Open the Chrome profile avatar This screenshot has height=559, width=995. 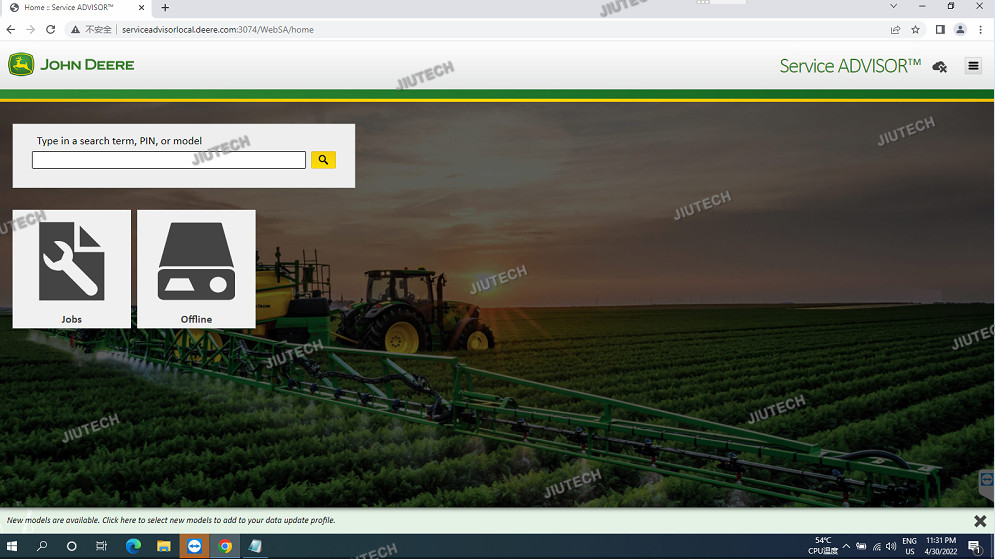click(x=960, y=29)
